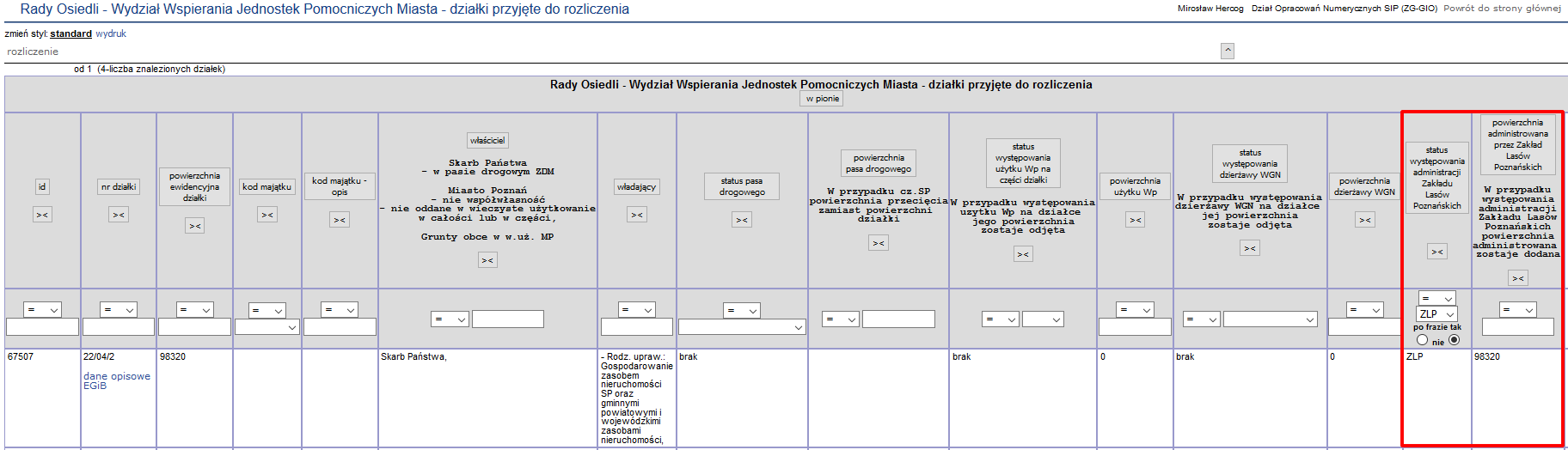Click the >< icon under nr działki header
The image size is (1568, 450).
[x=119, y=215]
